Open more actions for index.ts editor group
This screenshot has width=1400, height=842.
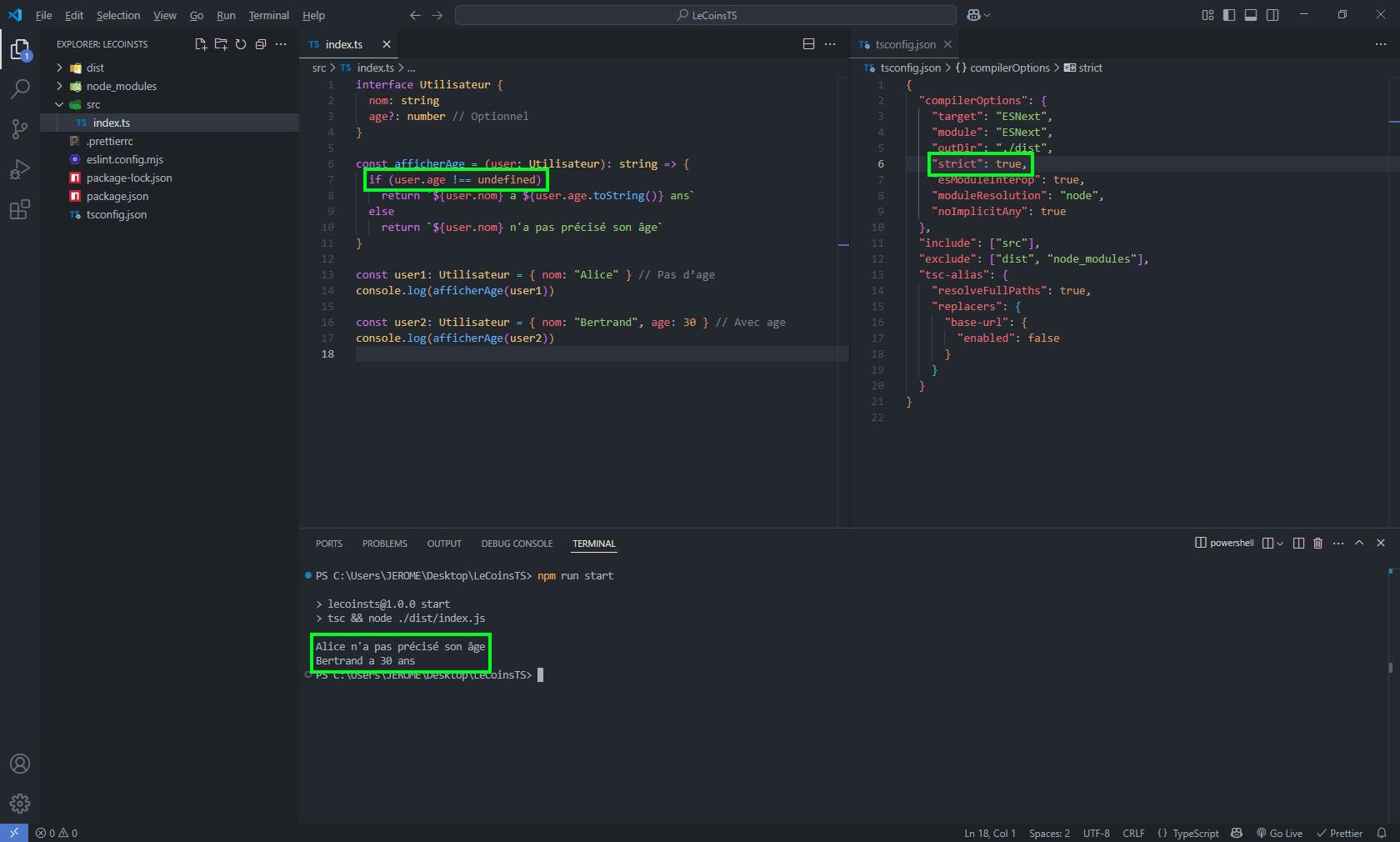tap(830, 44)
